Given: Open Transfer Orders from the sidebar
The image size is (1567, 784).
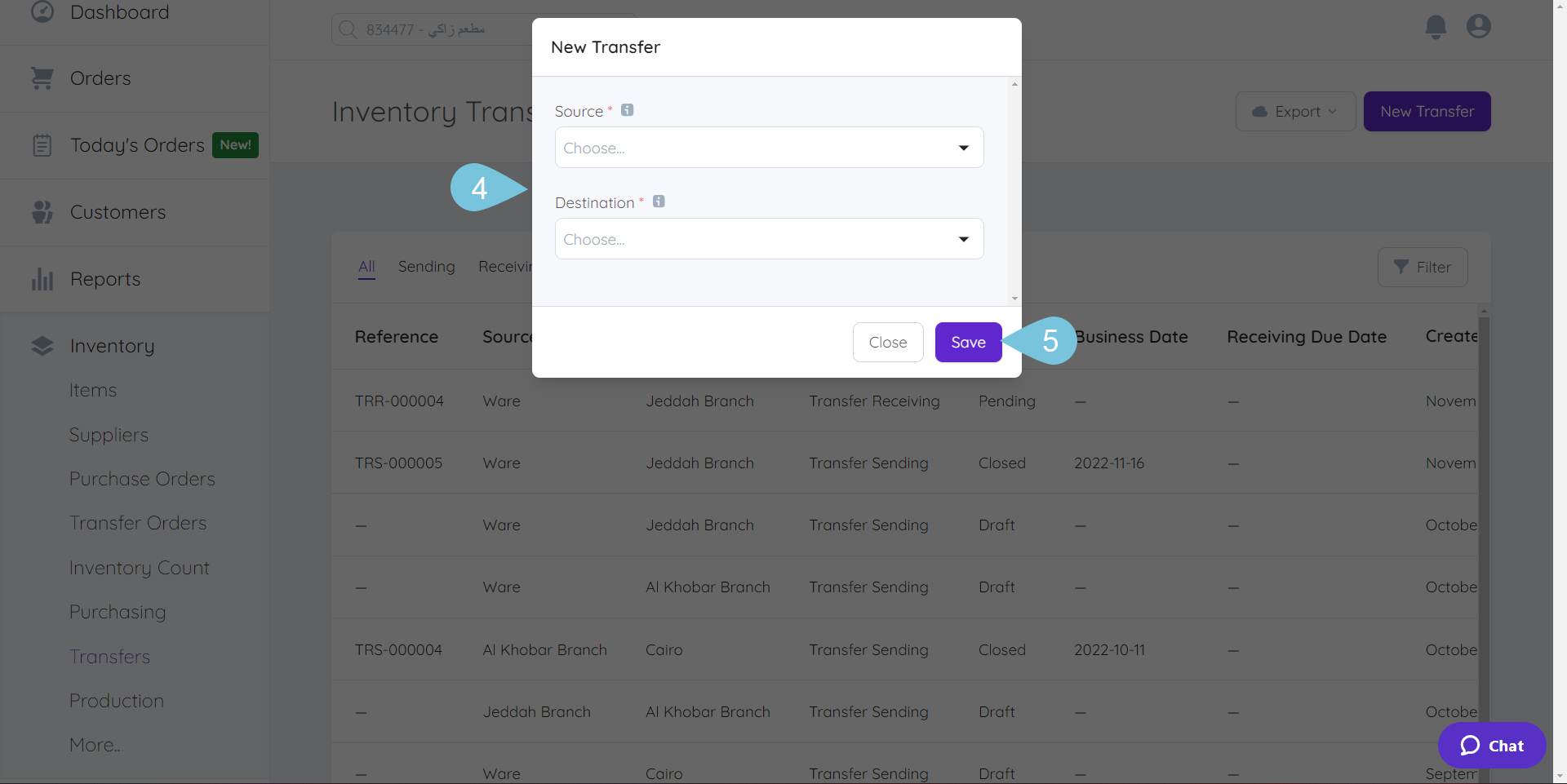Looking at the screenshot, I should click(137, 522).
